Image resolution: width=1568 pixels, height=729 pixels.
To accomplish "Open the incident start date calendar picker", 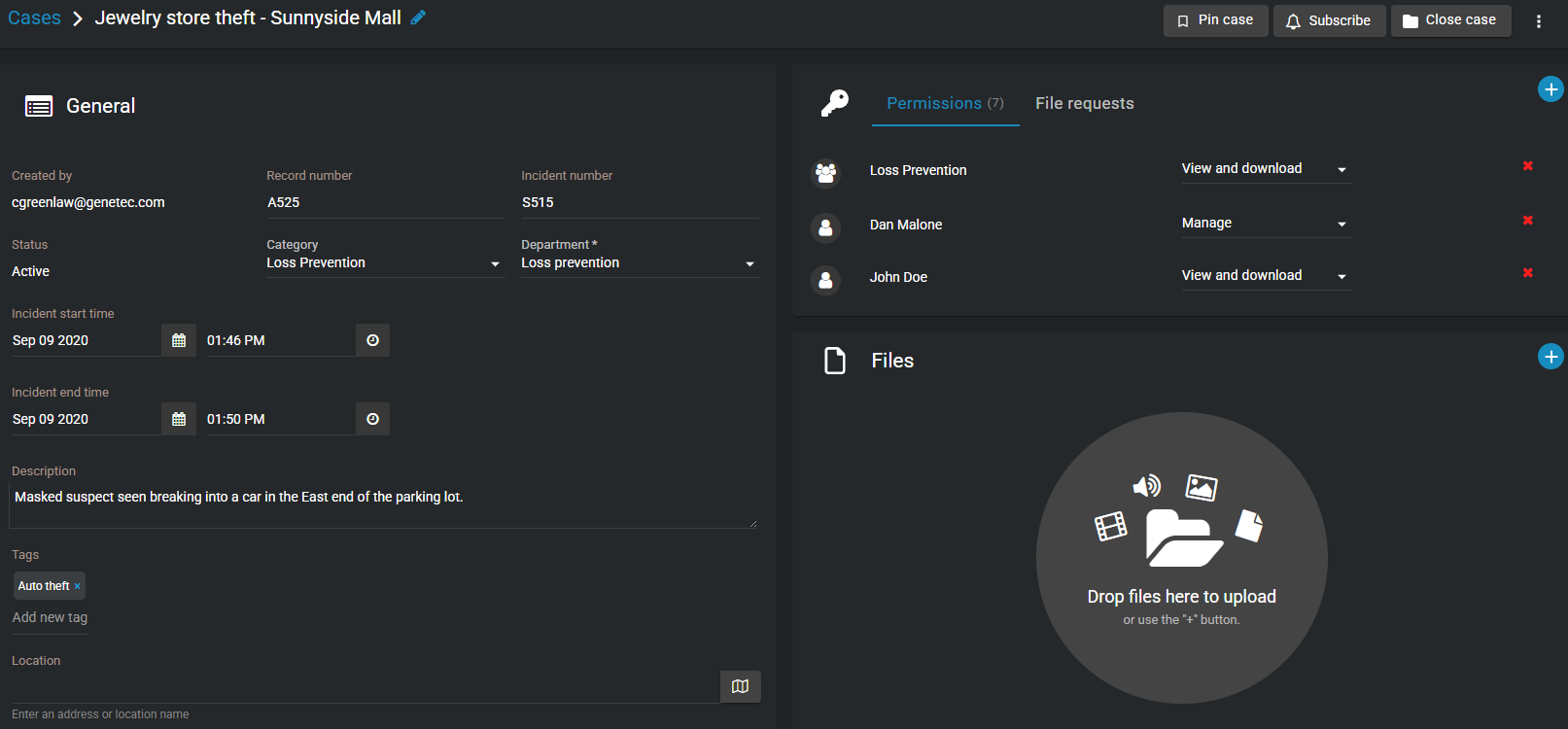I will coord(179,340).
